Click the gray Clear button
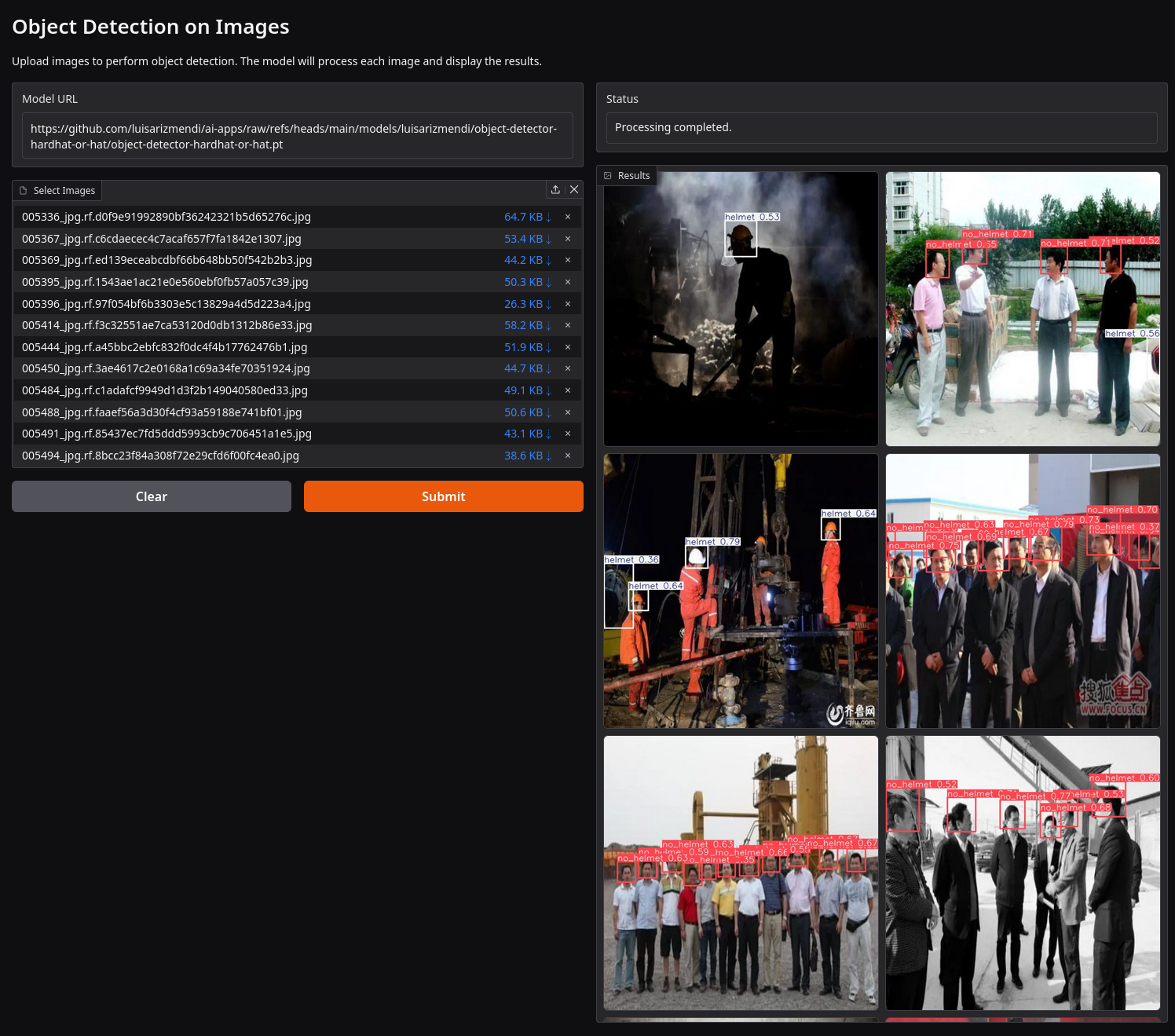The image size is (1175, 1036). point(152,496)
